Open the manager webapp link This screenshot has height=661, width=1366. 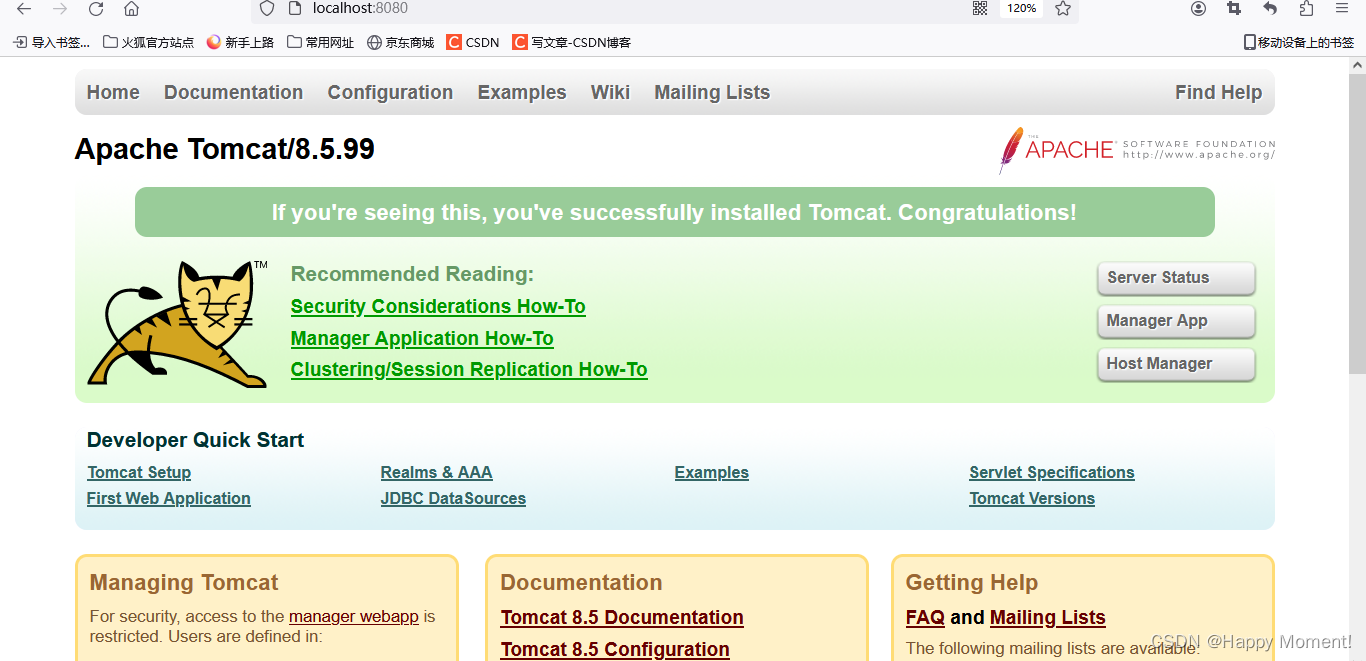[354, 616]
